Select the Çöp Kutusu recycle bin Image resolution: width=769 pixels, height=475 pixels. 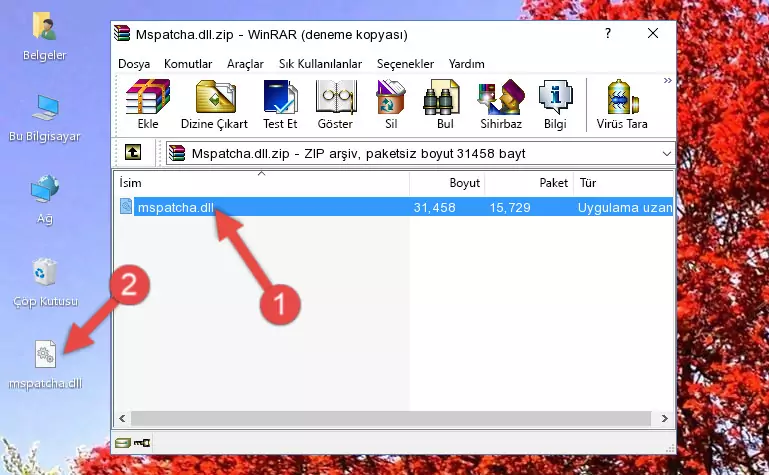point(45,283)
